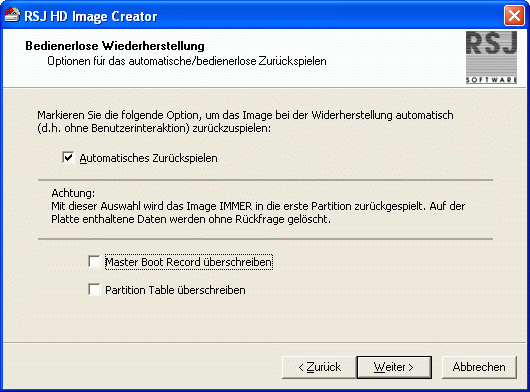This screenshot has height=392, width=530.
Task: Go back with the Zurück button
Action: click(319, 367)
